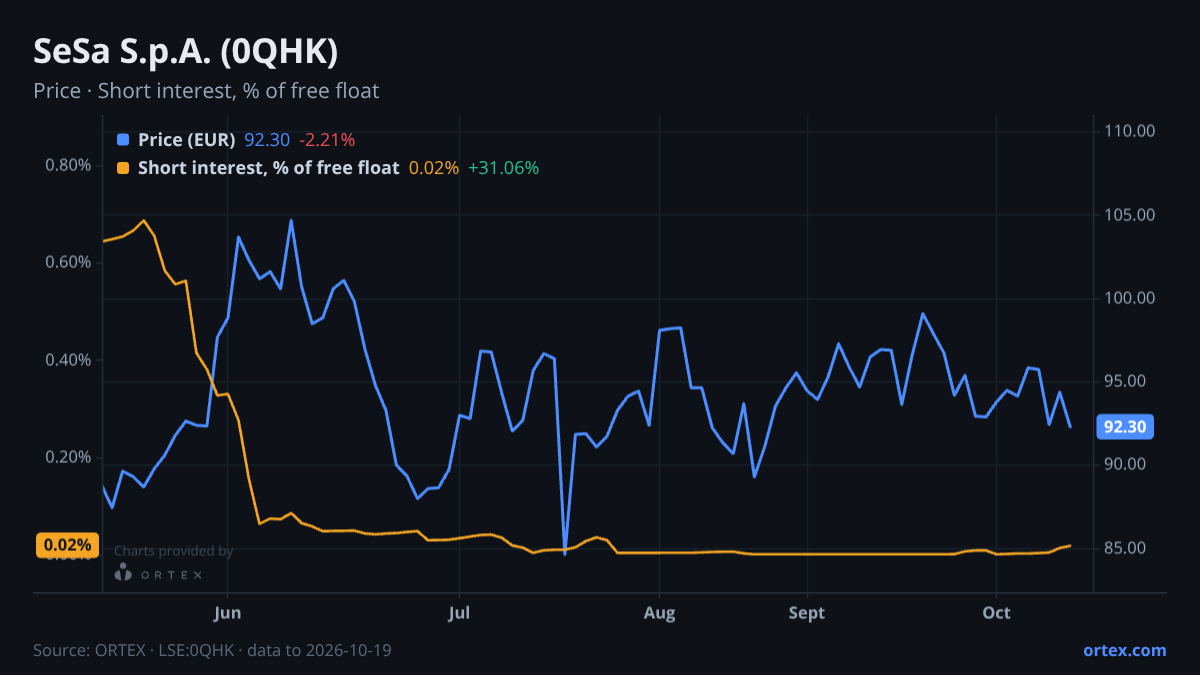
Task: Click the 110.00 right axis label
Action: [1130, 131]
